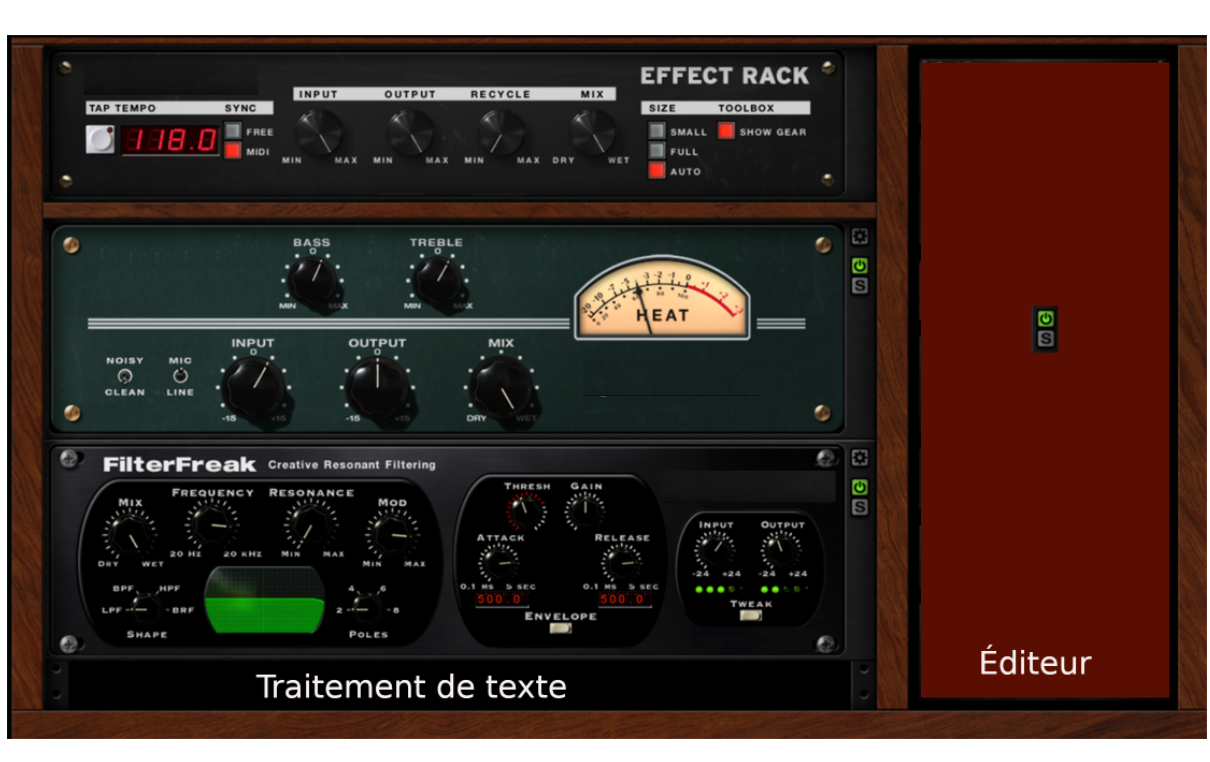
Task: Click the FREQUENCY knob
Action: (x=212, y=525)
